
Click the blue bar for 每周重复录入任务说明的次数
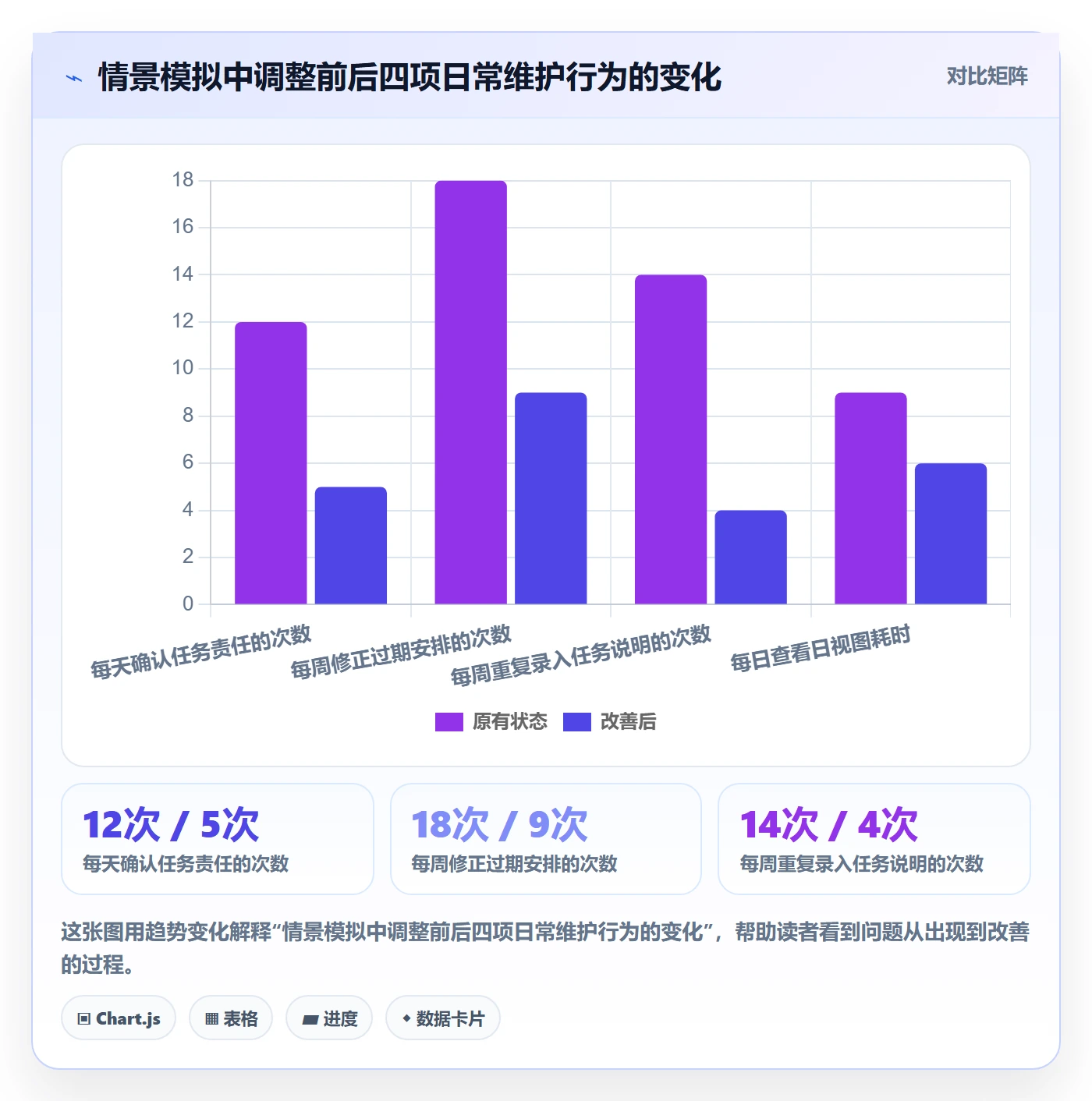click(751, 558)
